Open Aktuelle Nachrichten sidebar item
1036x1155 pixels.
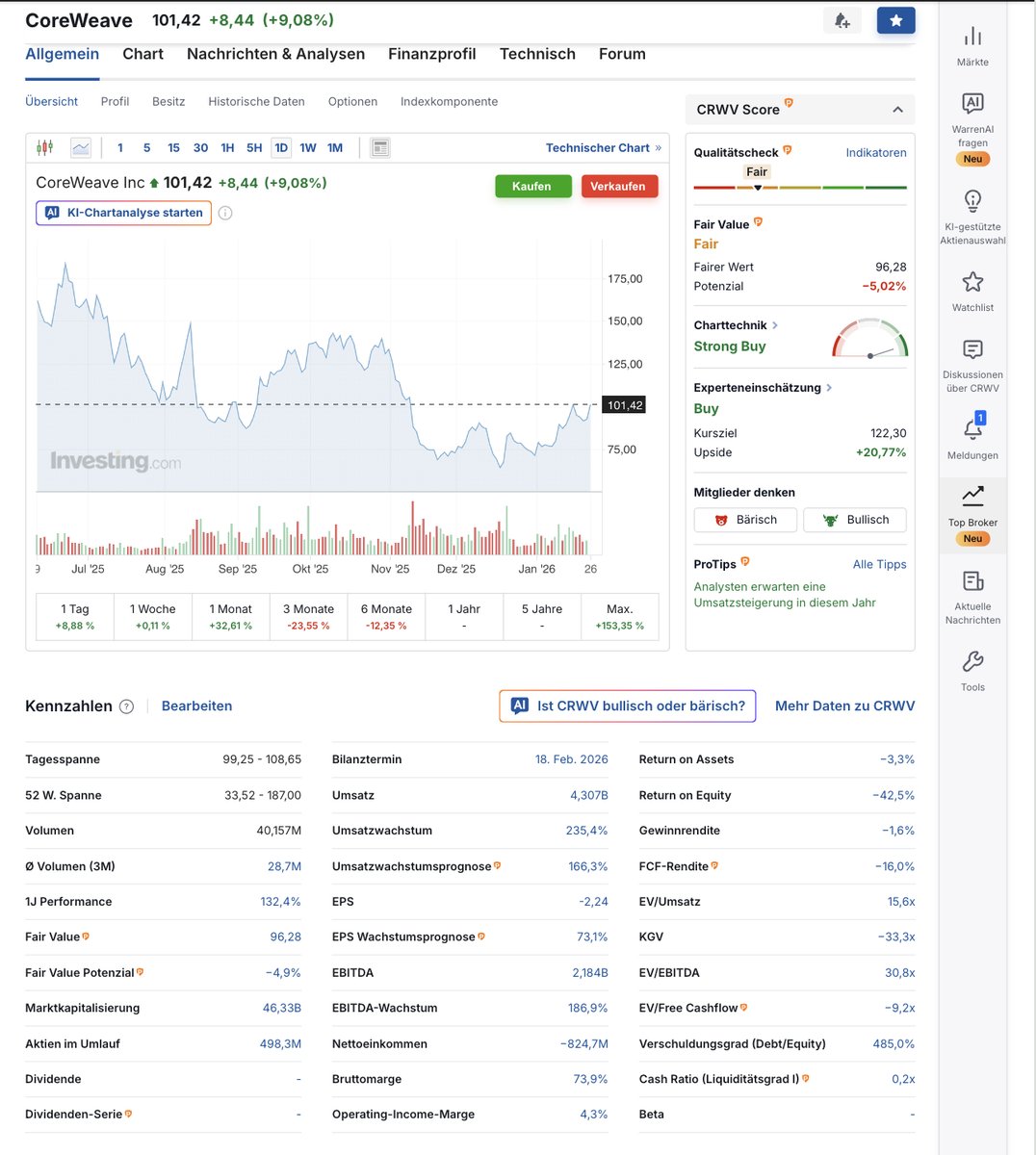[972, 597]
